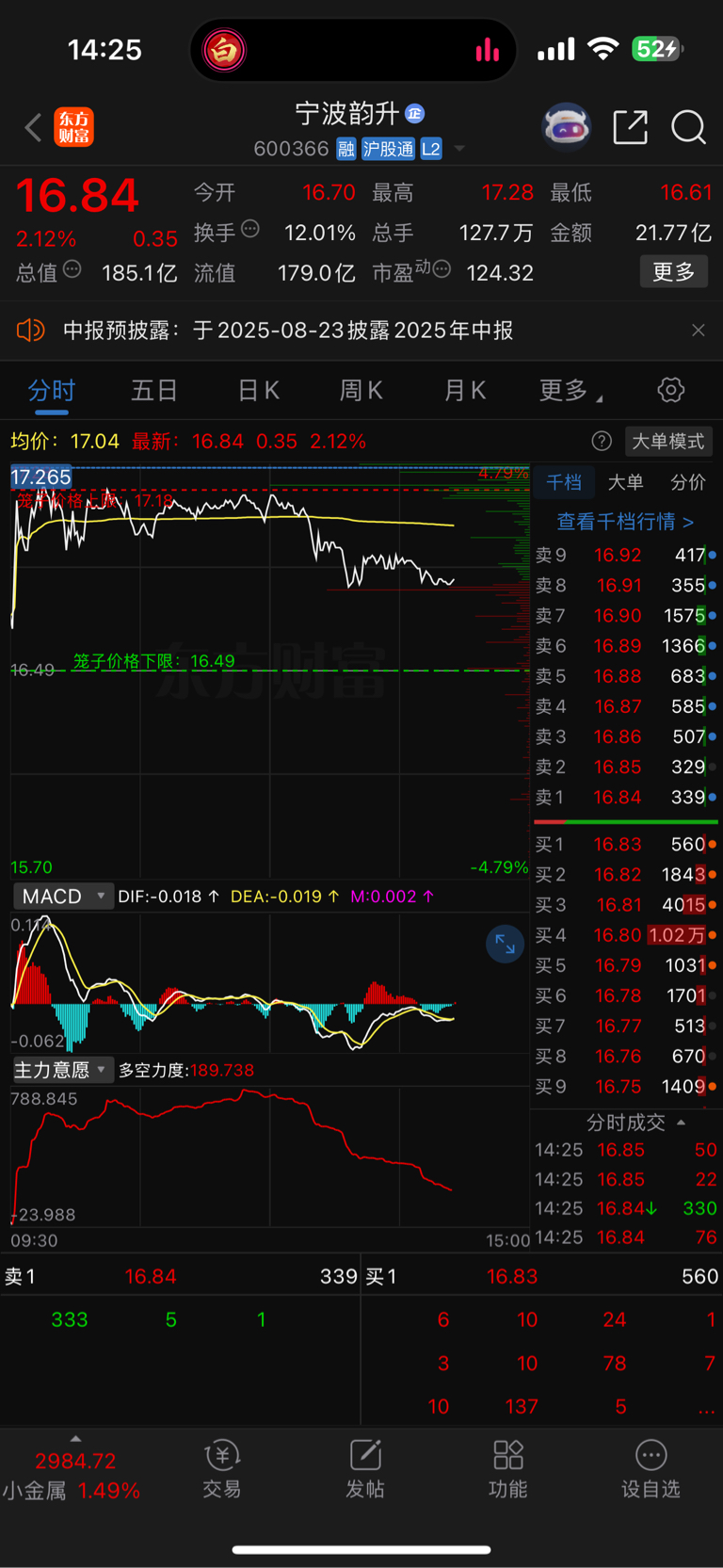Tap 总值 info circle icon
The height and width of the screenshot is (1568, 723).
[72, 269]
